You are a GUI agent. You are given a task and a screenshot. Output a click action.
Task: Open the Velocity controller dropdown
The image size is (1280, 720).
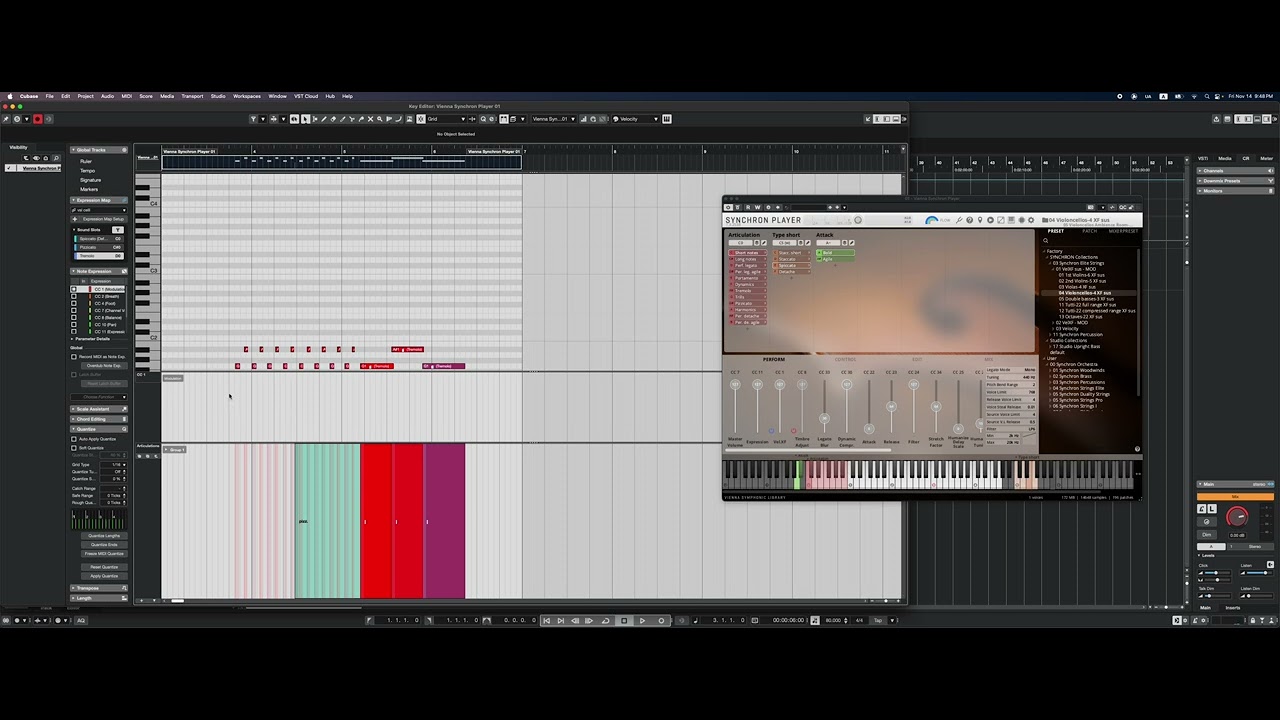[637, 119]
